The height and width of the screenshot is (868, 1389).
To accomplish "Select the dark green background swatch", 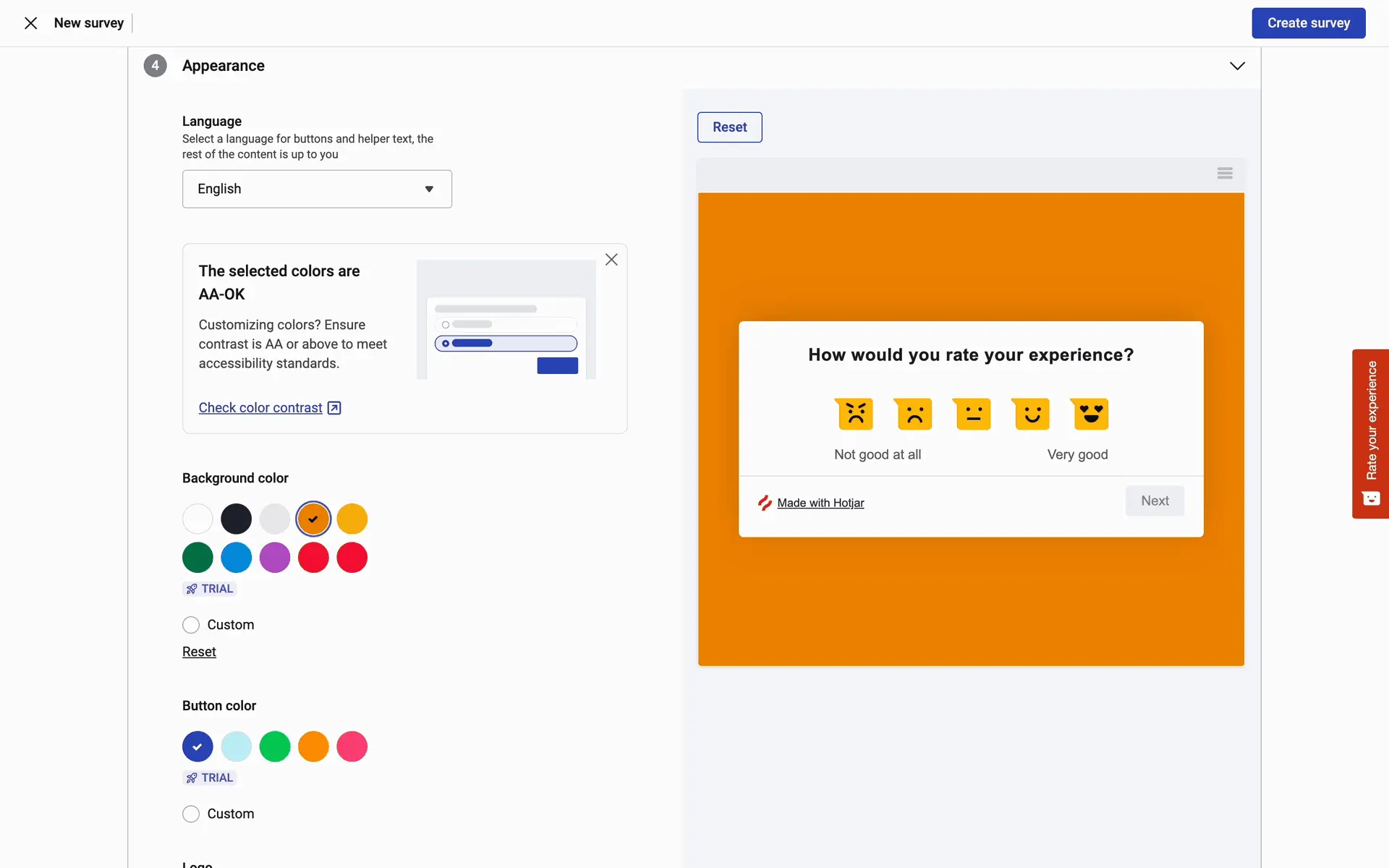I will [x=197, y=558].
